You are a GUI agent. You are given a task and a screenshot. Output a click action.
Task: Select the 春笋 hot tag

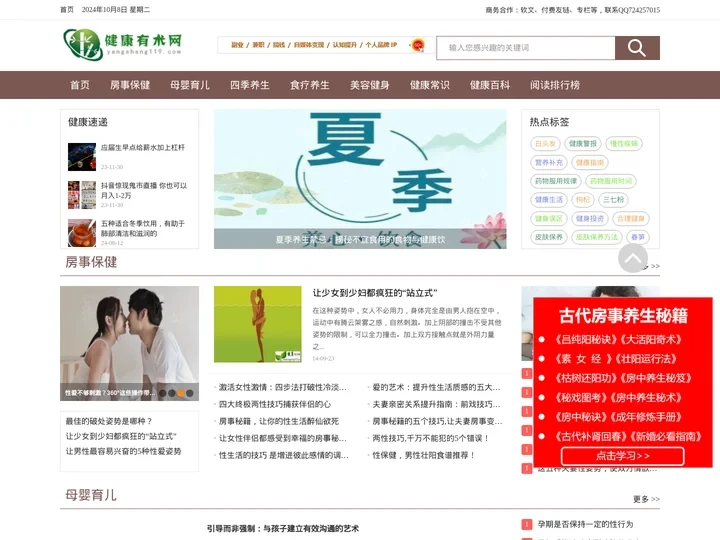tap(637, 237)
